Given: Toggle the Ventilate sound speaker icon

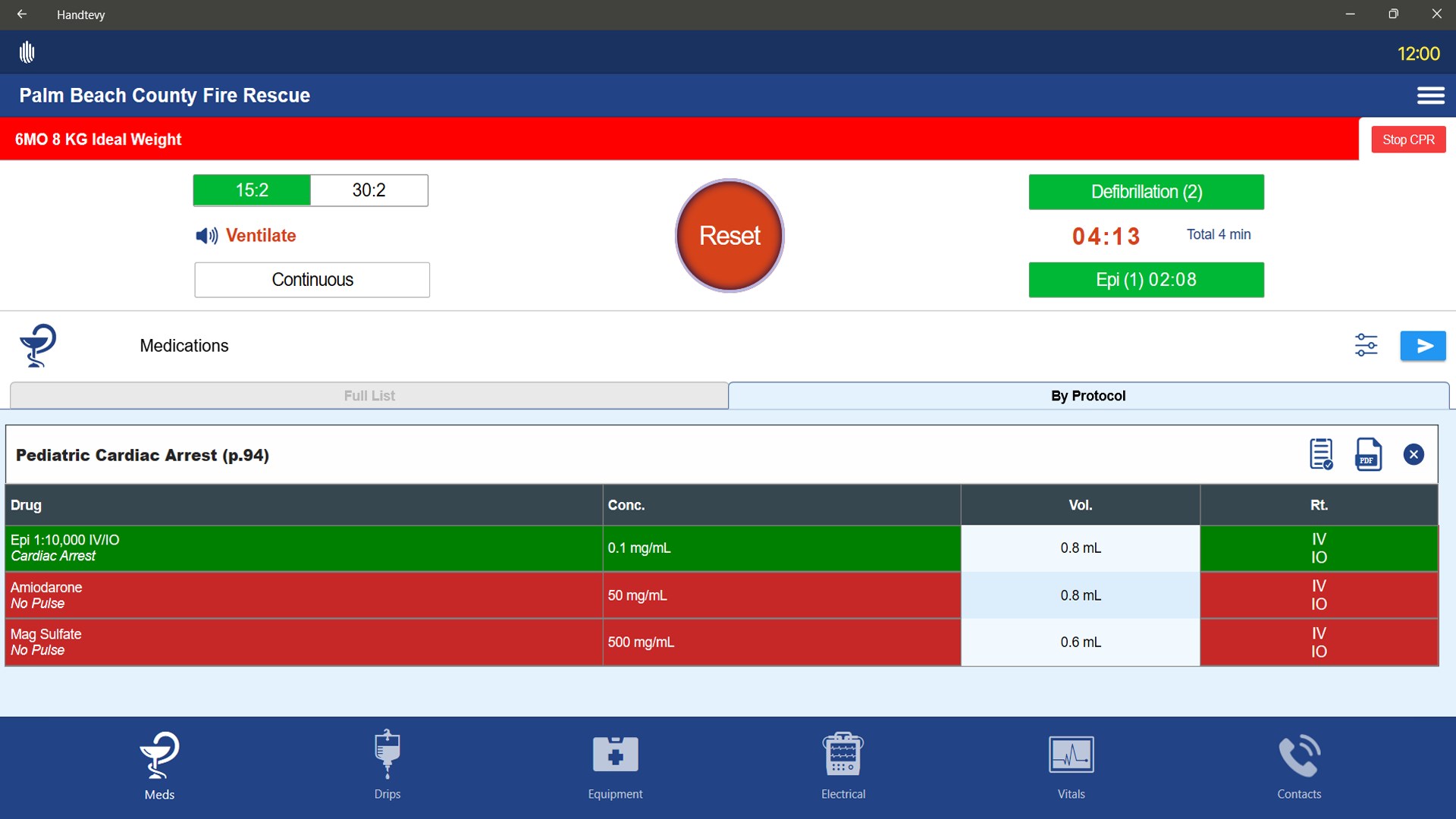Looking at the screenshot, I should click(206, 236).
